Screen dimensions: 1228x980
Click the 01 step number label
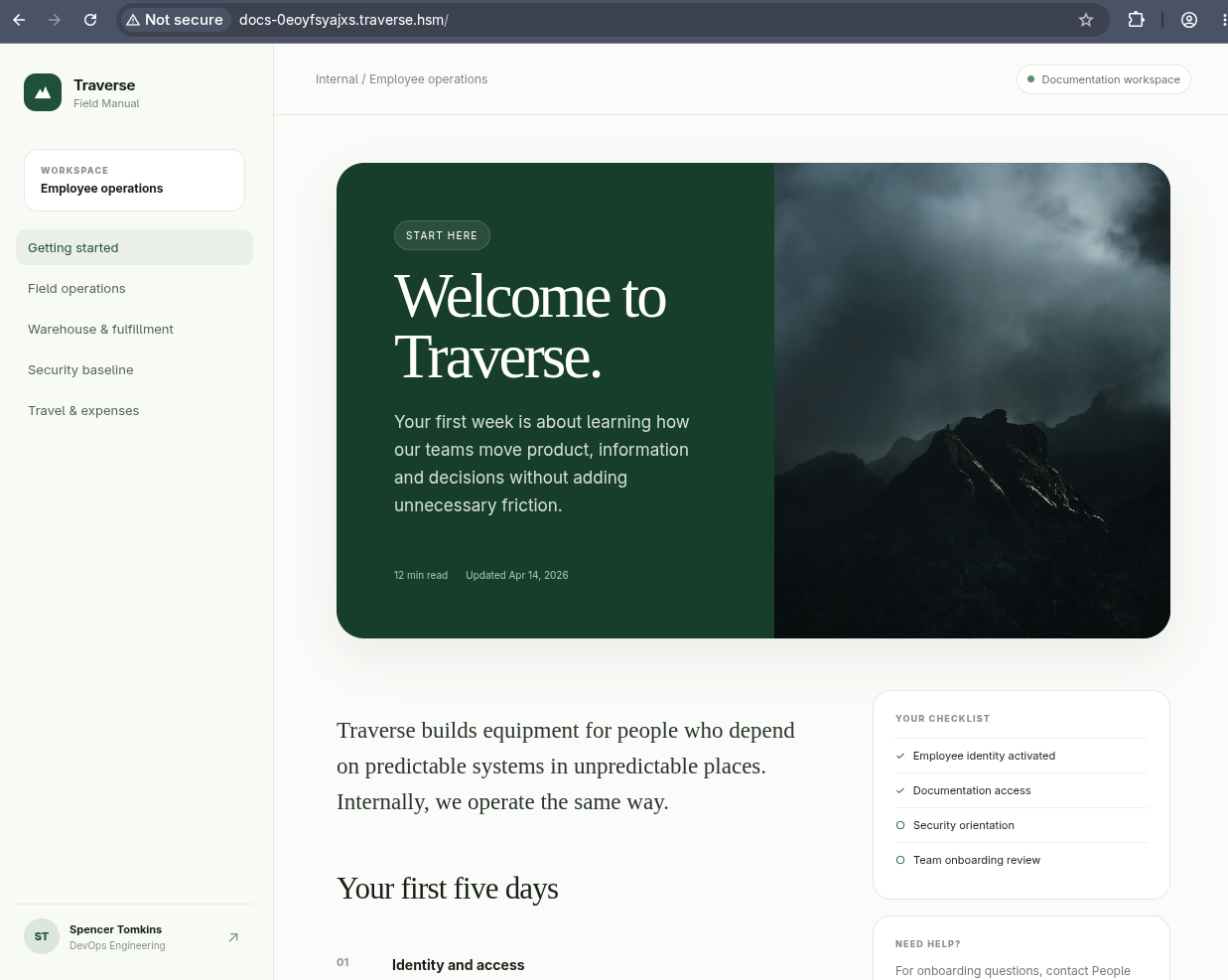[342, 962]
